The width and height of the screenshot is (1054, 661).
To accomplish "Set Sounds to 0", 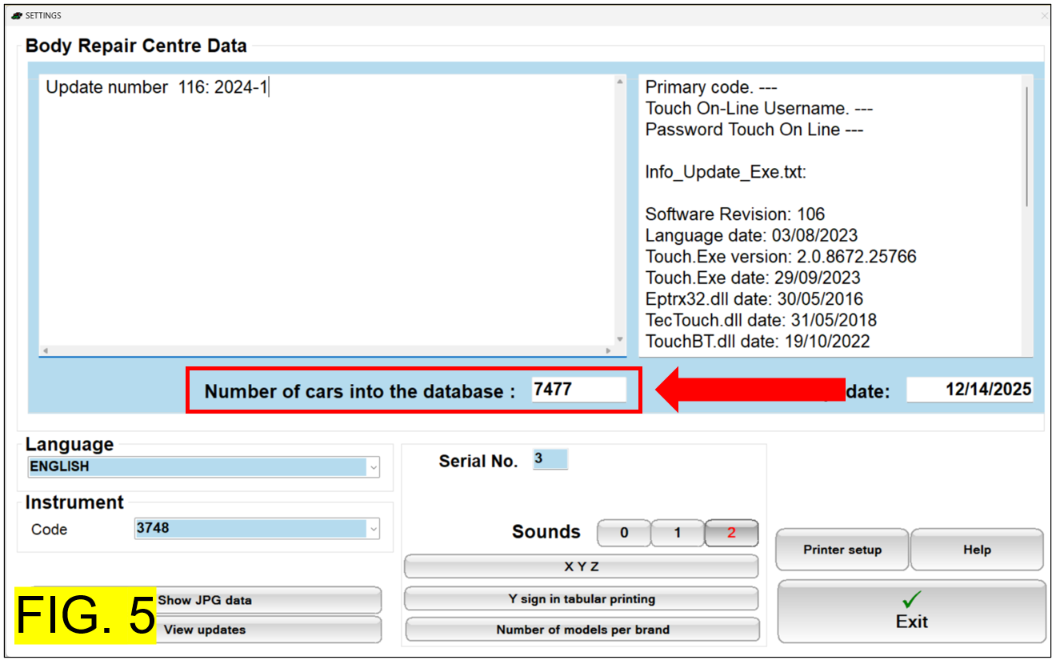I will (x=624, y=533).
